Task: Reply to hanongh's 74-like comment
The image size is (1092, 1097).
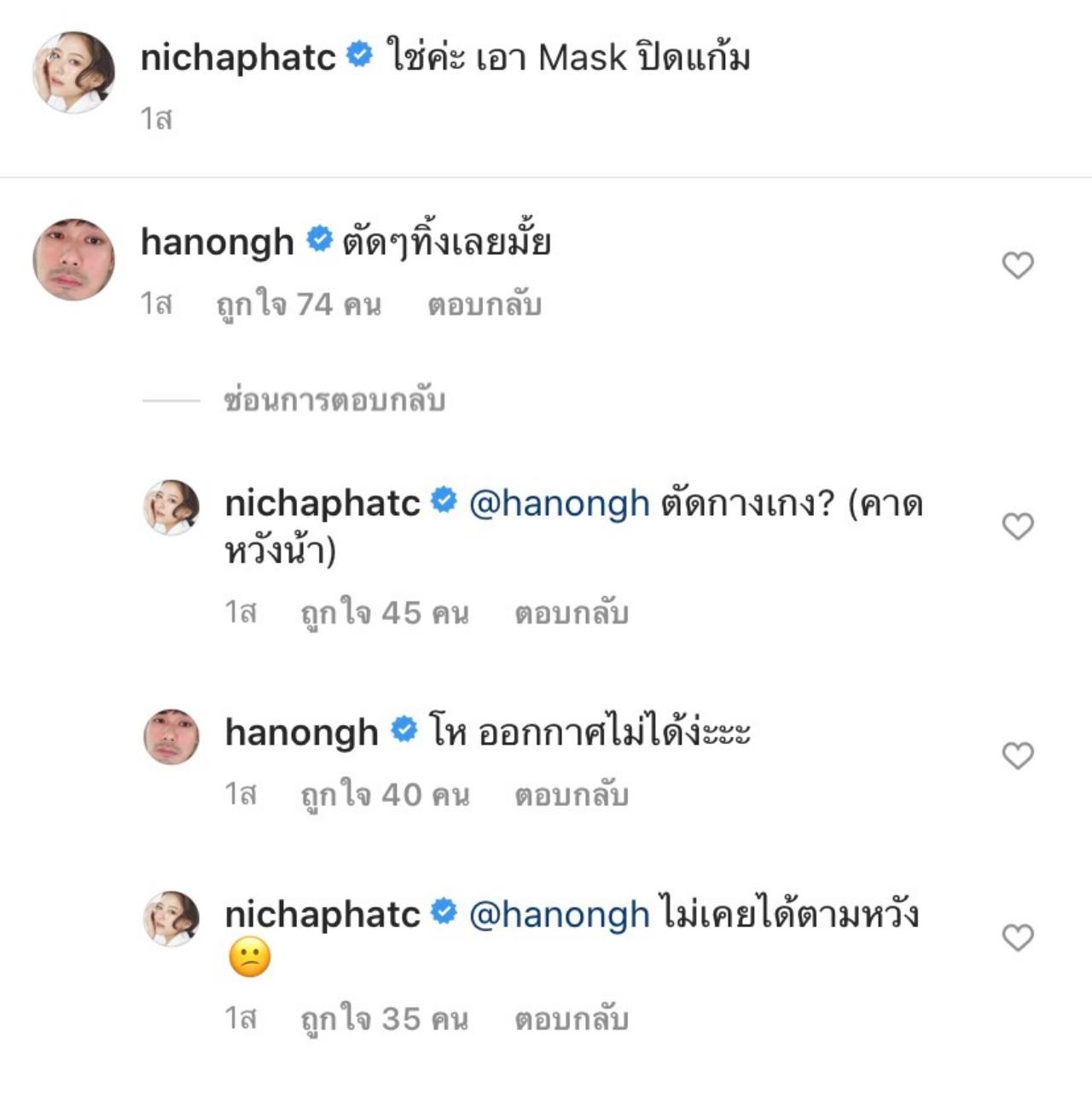Action: [484, 305]
